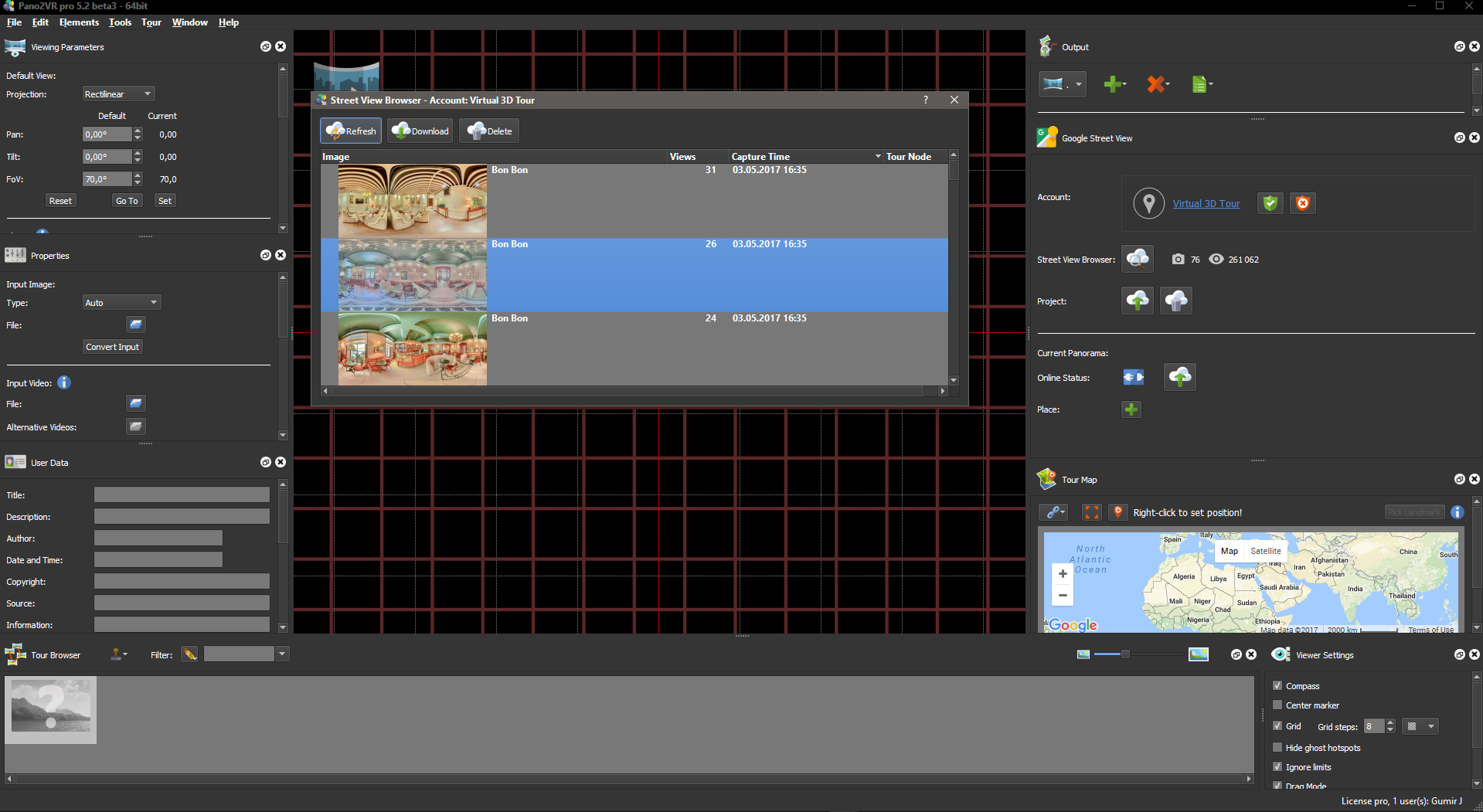The height and width of the screenshot is (812, 1483).
Task: Click the Online Status blue icon
Action: [x=1133, y=377]
